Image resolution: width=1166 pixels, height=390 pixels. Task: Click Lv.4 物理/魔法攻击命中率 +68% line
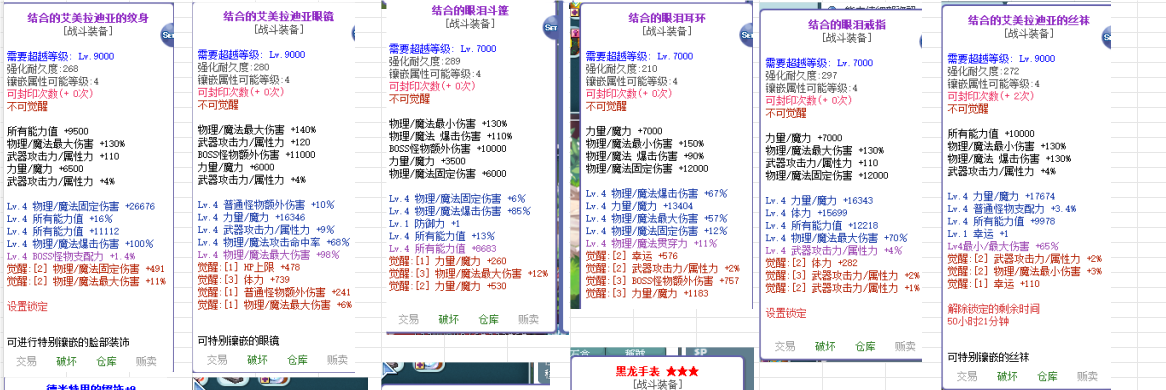pos(274,243)
